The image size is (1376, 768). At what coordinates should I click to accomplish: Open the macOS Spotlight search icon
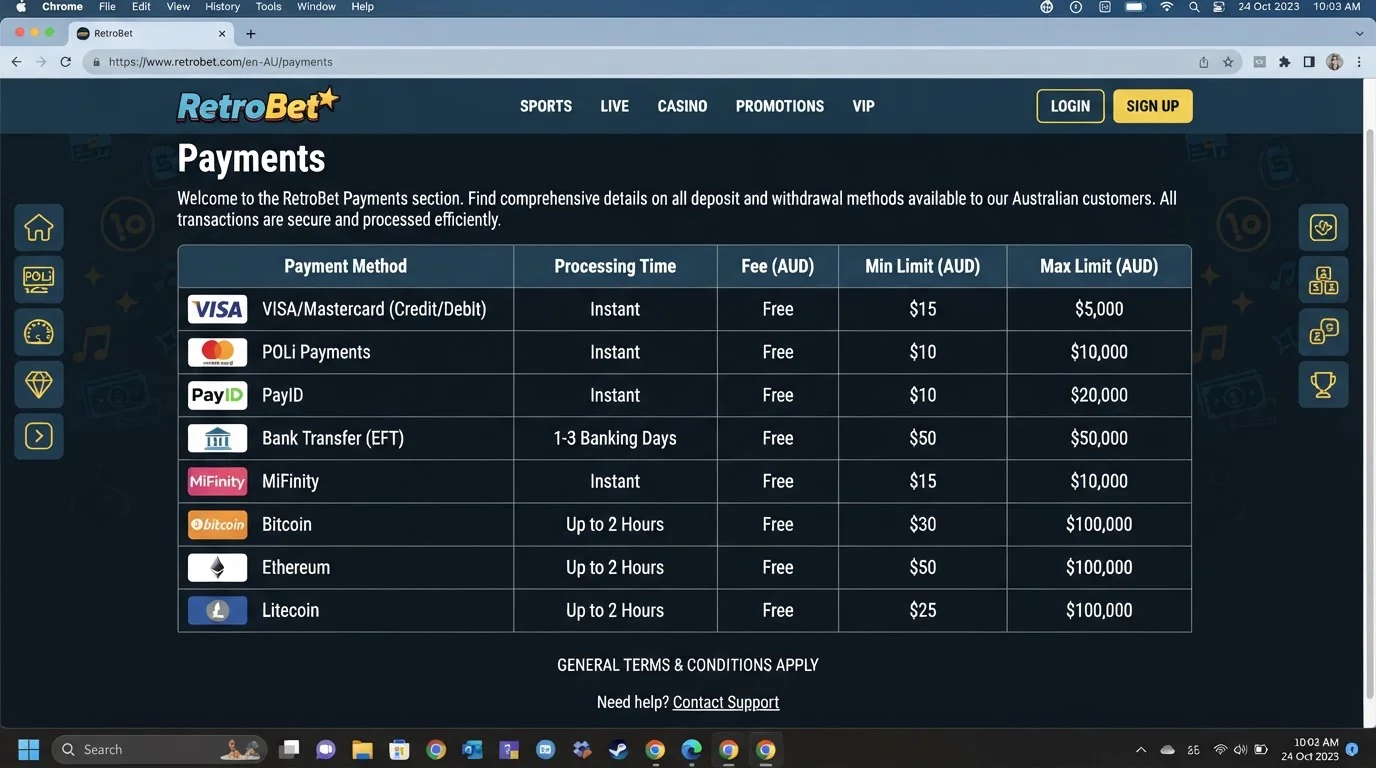[x=1194, y=7]
